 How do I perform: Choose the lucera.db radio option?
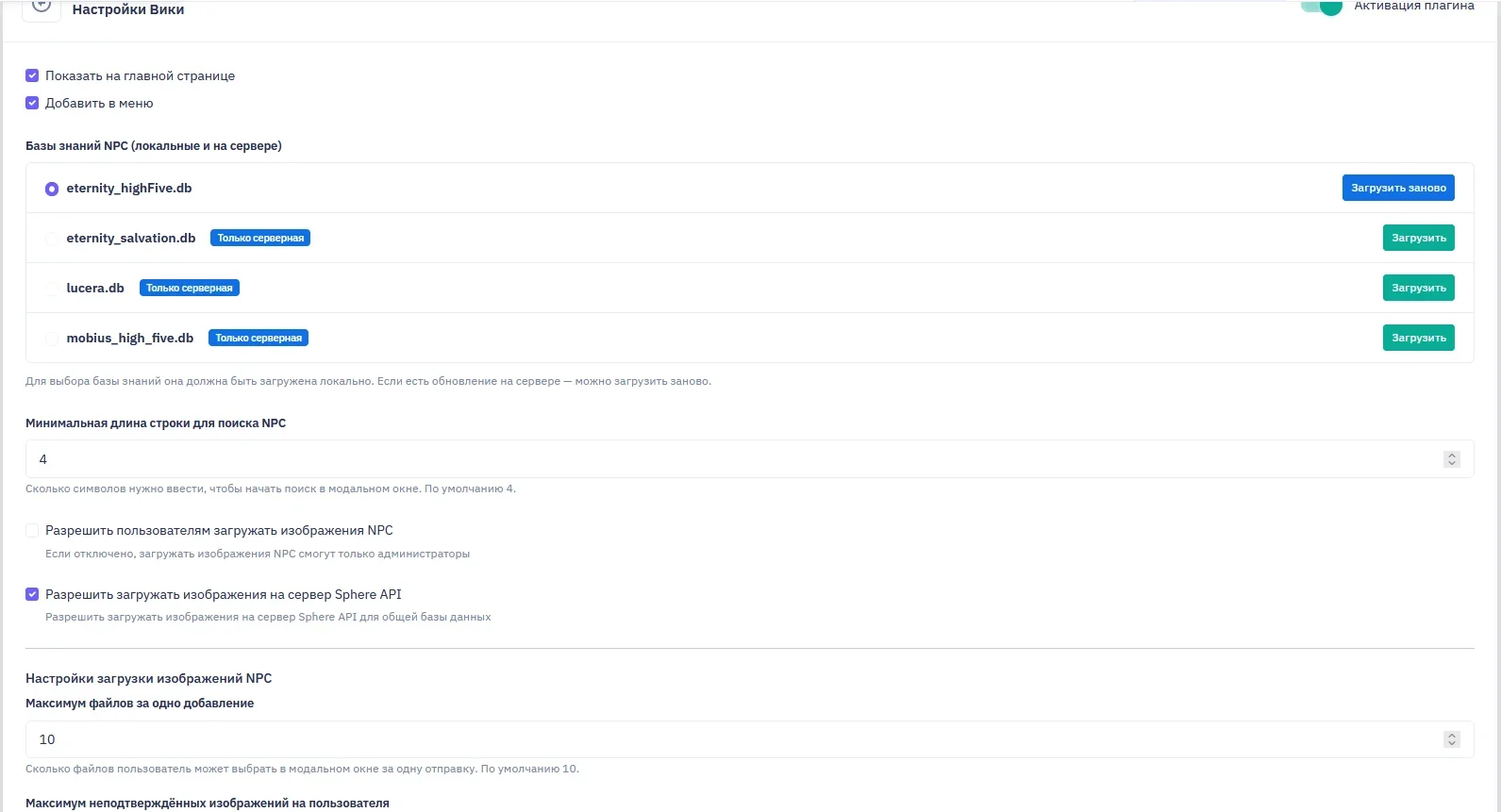coord(52,289)
